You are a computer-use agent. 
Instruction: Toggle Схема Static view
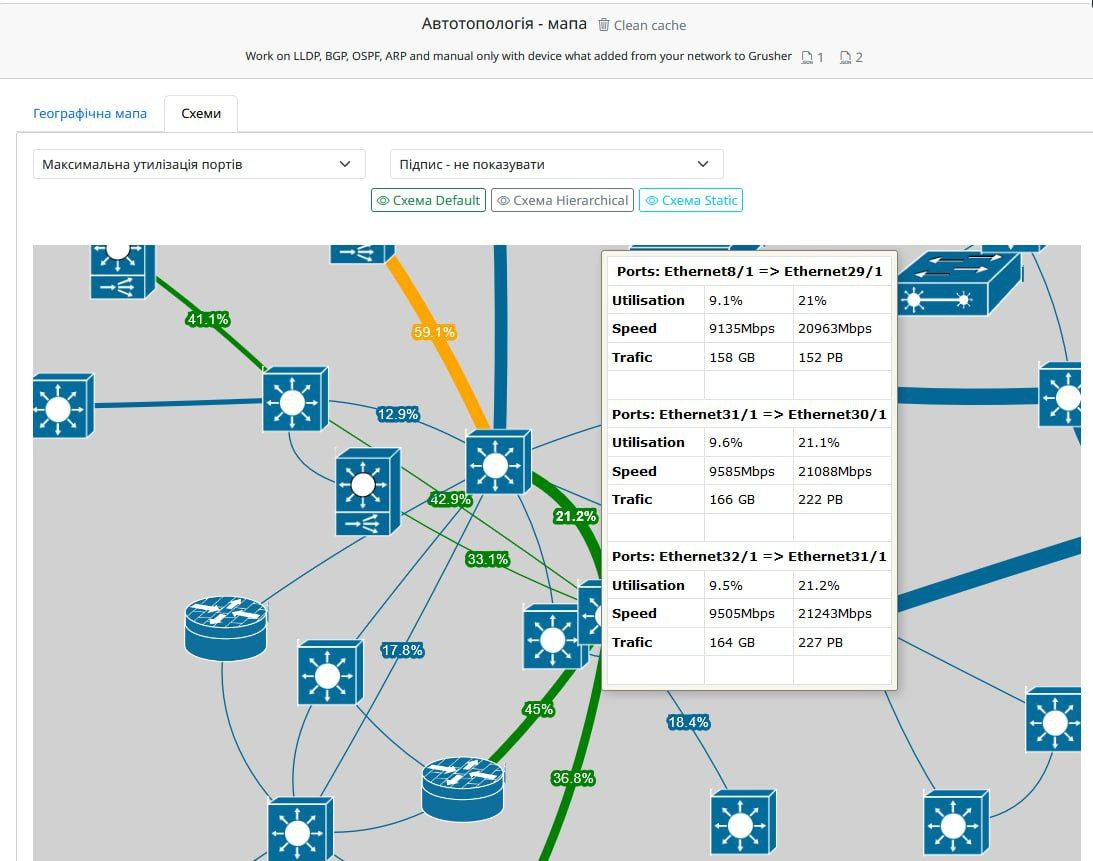click(691, 200)
